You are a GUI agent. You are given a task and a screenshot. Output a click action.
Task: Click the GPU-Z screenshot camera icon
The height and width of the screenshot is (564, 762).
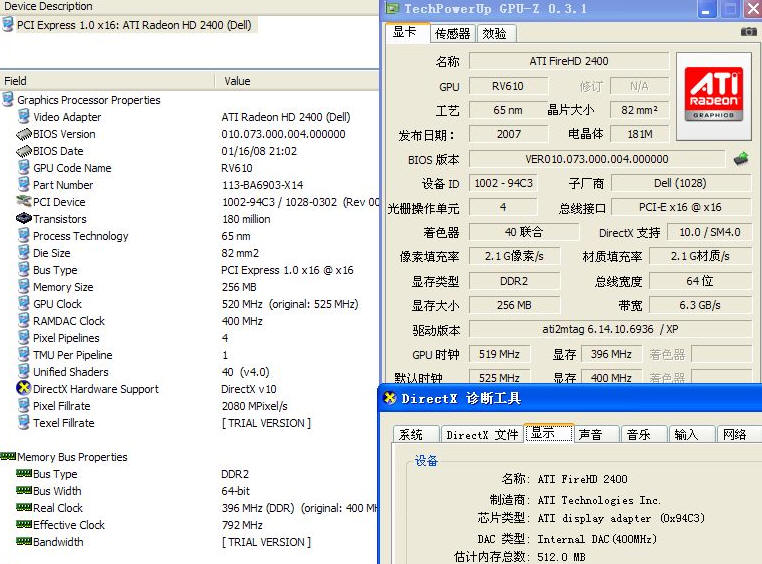(748, 32)
